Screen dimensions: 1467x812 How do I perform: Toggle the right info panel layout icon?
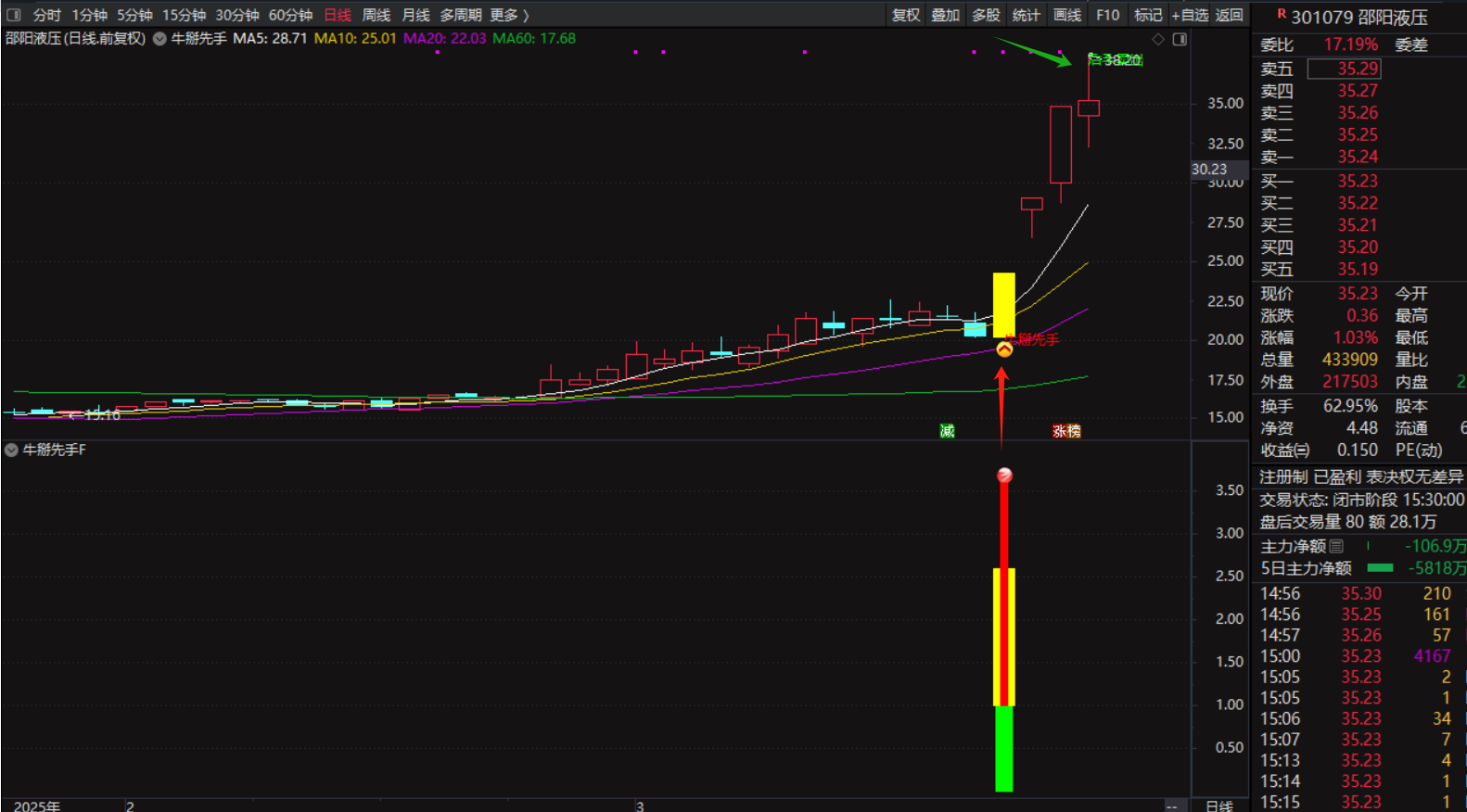1180,39
